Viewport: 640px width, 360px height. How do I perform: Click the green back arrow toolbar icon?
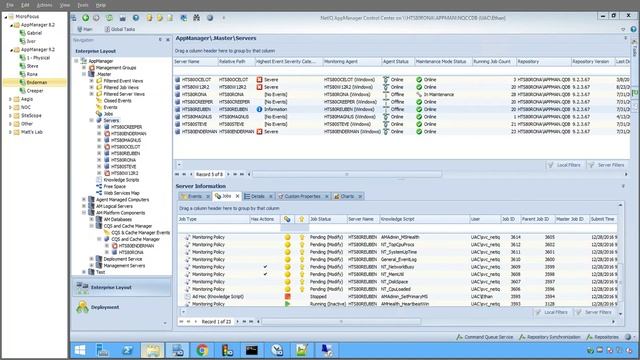85,18
